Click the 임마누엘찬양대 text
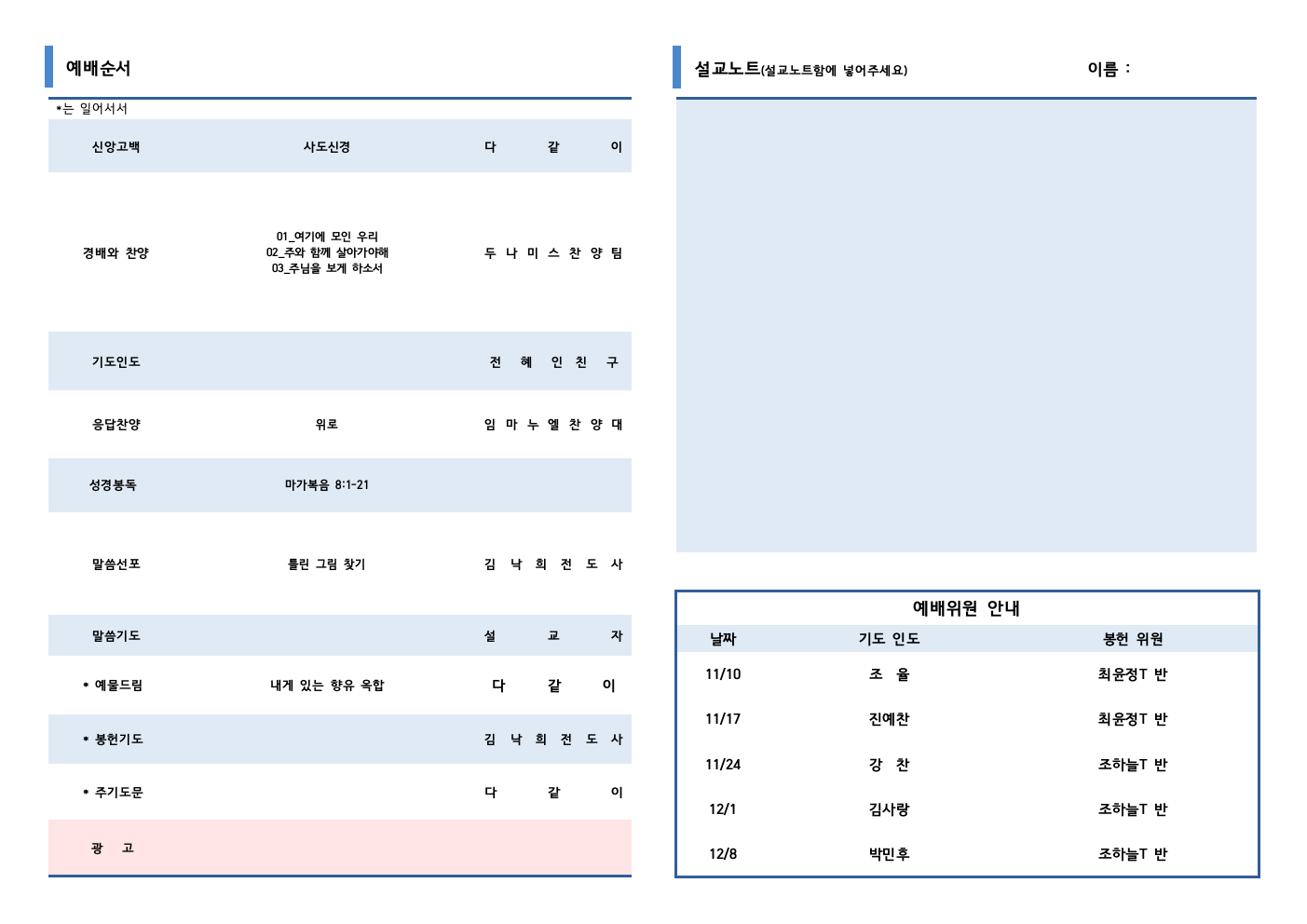 pyautogui.click(x=553, y=424)
